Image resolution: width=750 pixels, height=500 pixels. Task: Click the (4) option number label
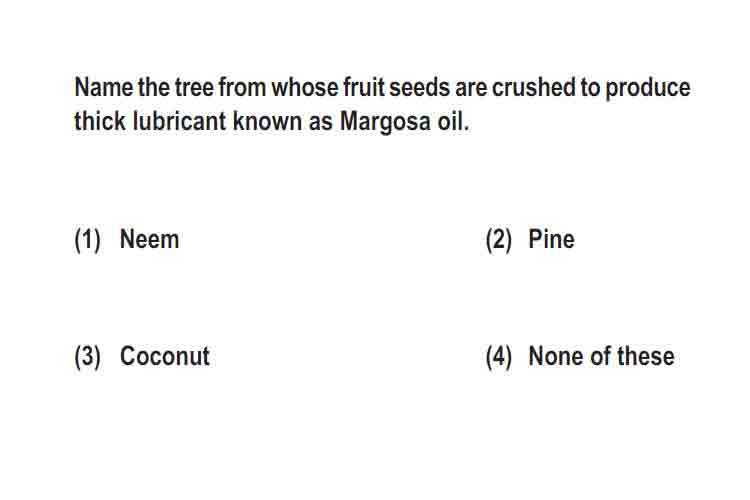pos(498,357)
